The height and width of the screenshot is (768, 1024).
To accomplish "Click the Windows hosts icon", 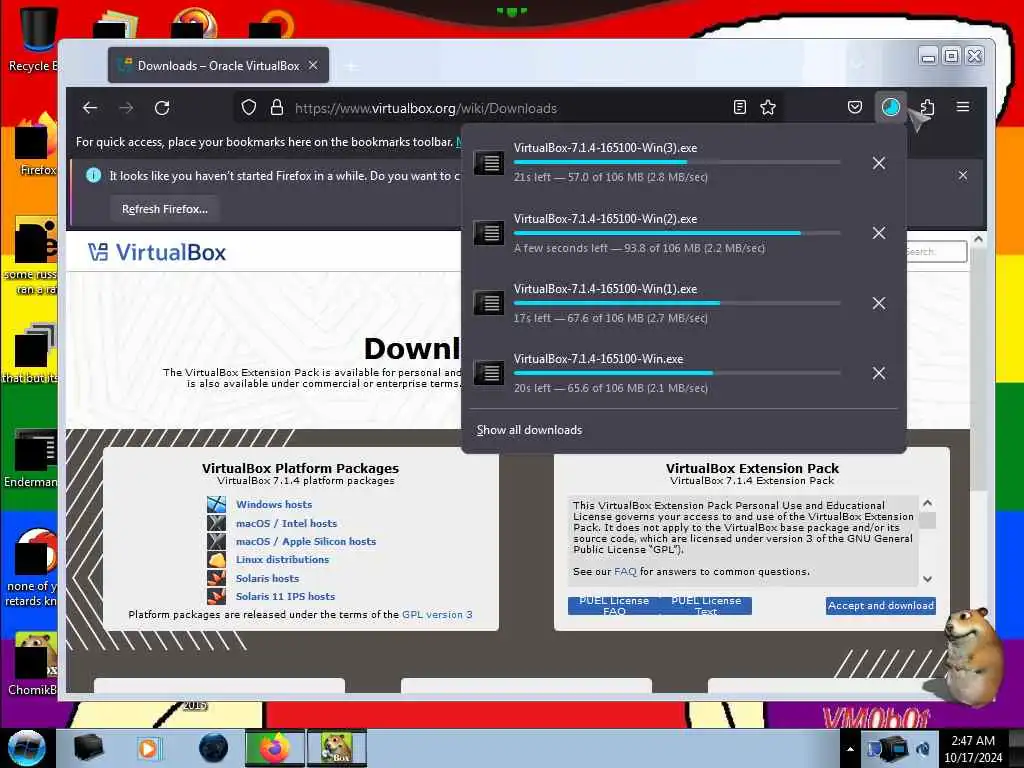I will [216, 504].
